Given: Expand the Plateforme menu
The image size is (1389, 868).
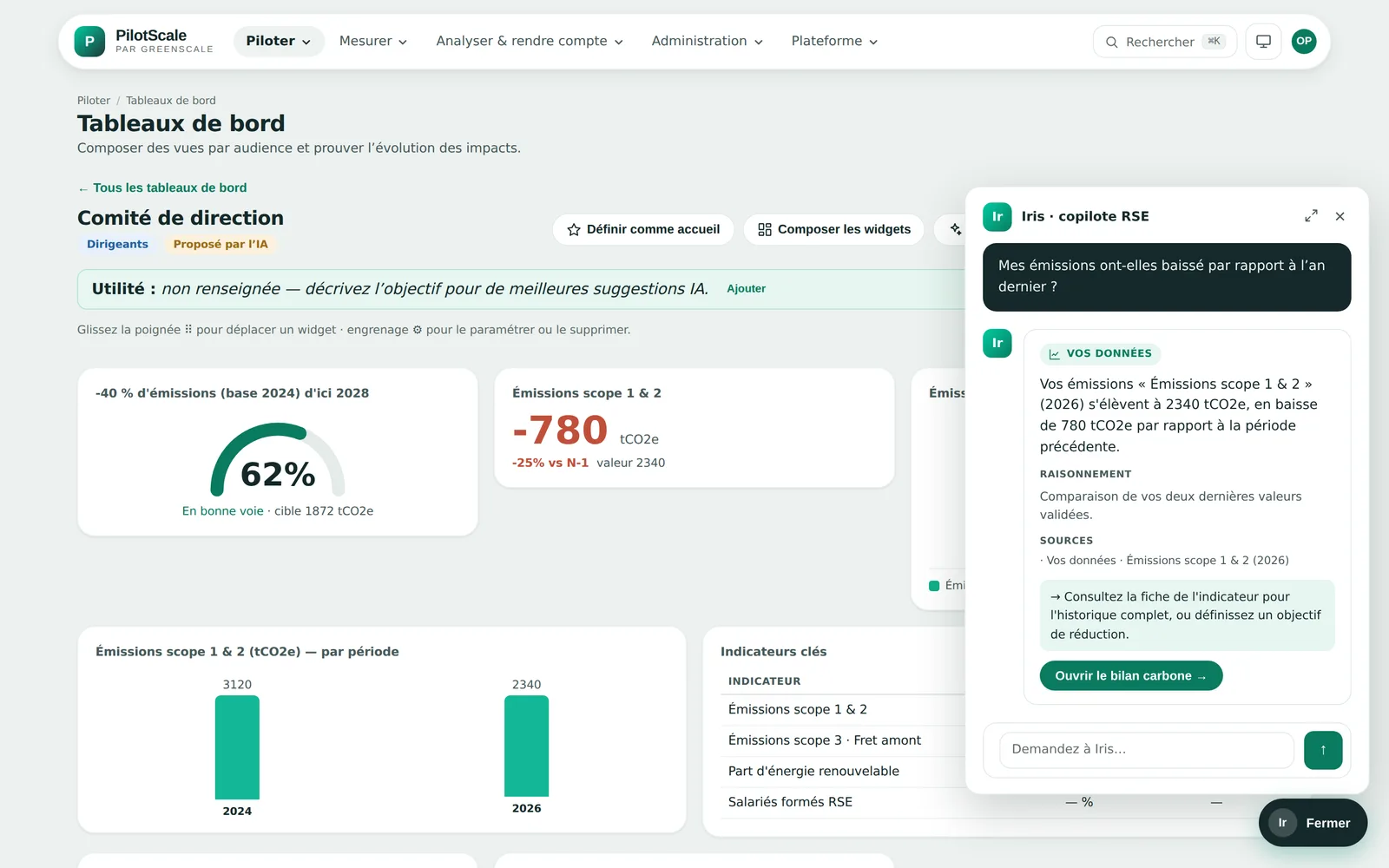Looking at the screenshot, I should 834,41.
